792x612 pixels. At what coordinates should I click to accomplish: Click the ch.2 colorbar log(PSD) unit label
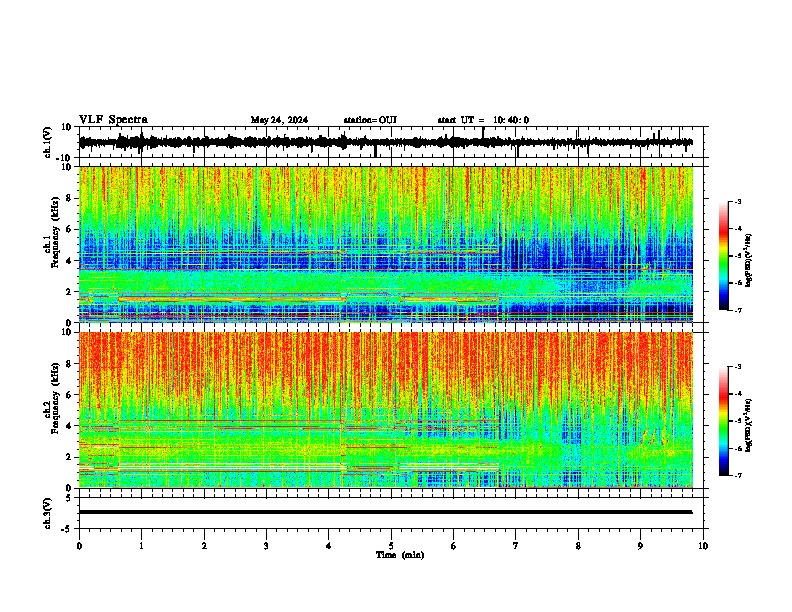click(748, 425)
